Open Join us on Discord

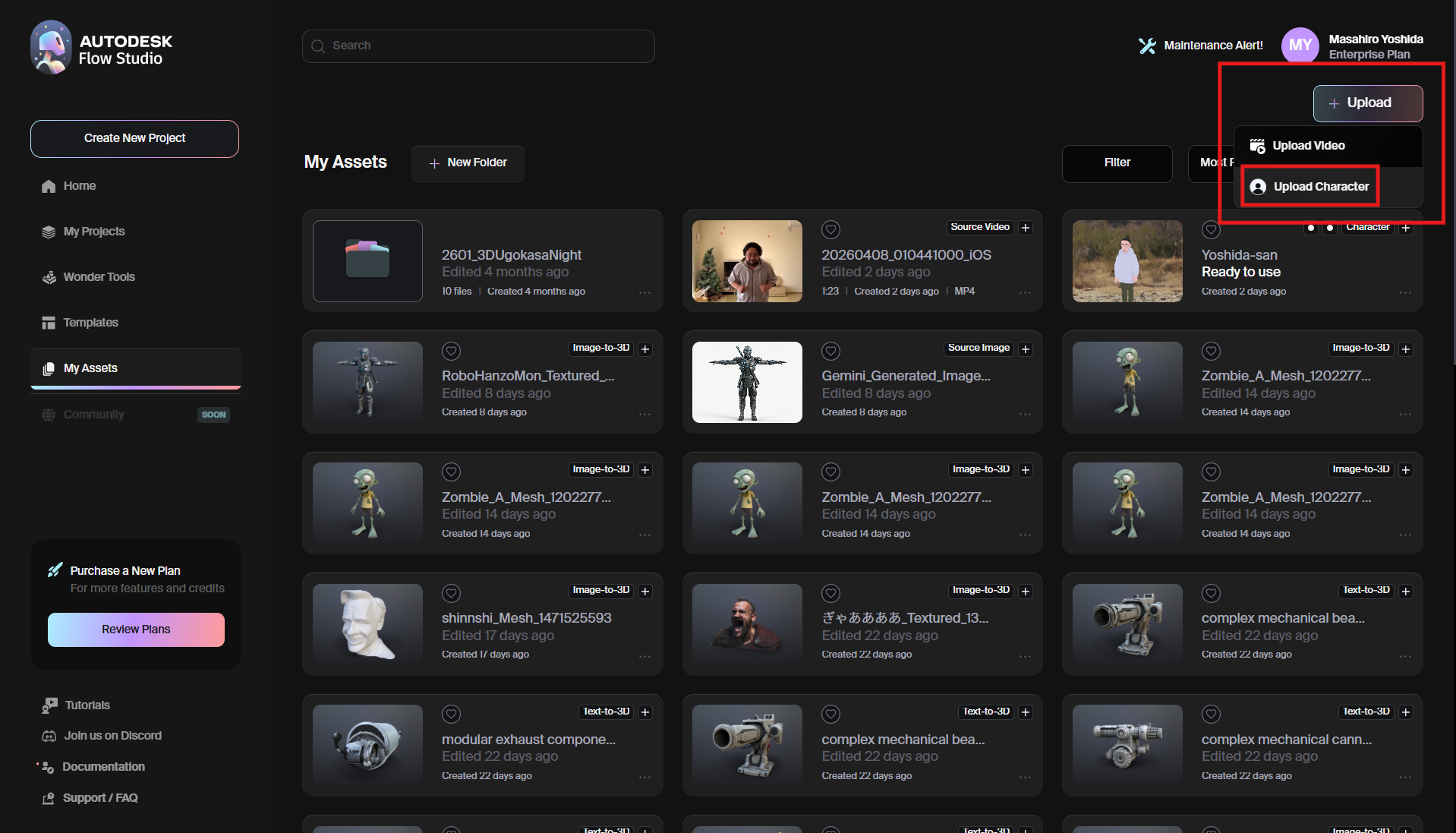pyautogui.click(x=112, y=736)
